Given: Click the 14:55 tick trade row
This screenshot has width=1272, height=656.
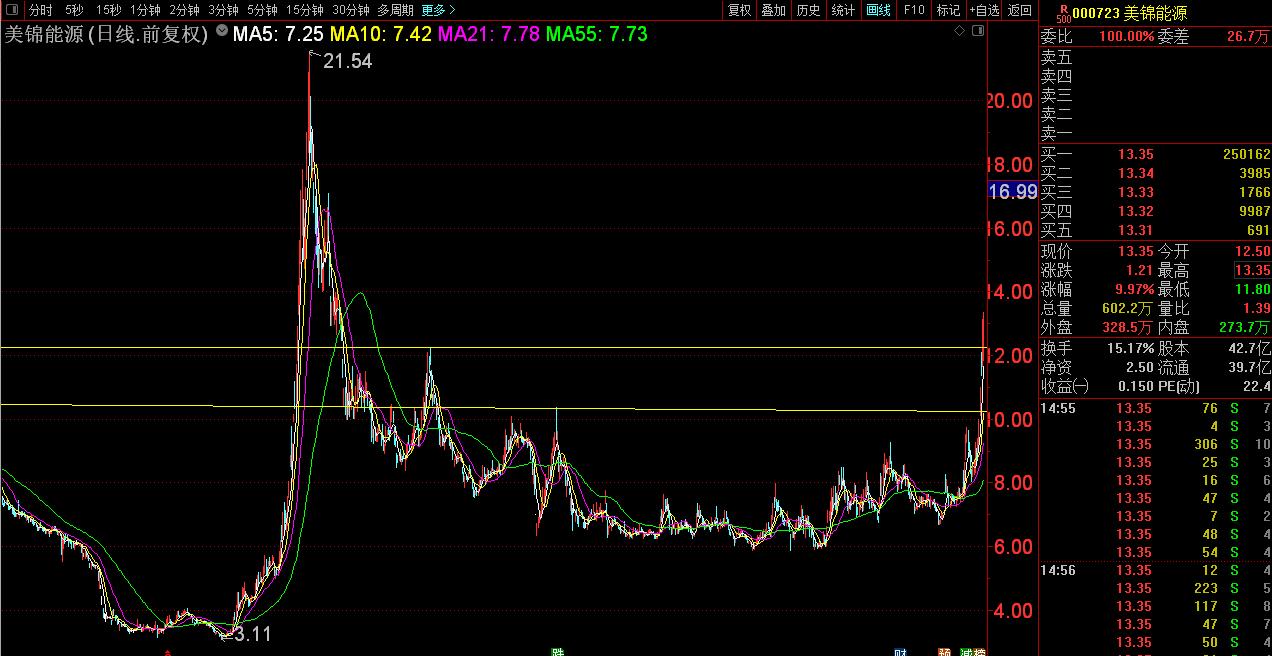Looking at the screenshot, I should tap(1155, 408).
